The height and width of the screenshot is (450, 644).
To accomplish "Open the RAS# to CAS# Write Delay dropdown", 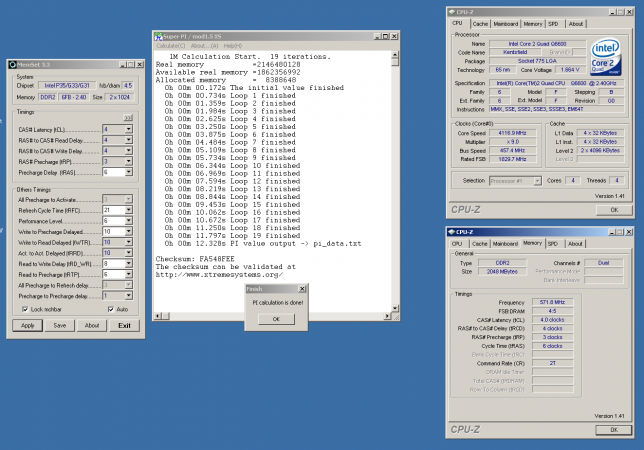I will click(x=129, y=151).
